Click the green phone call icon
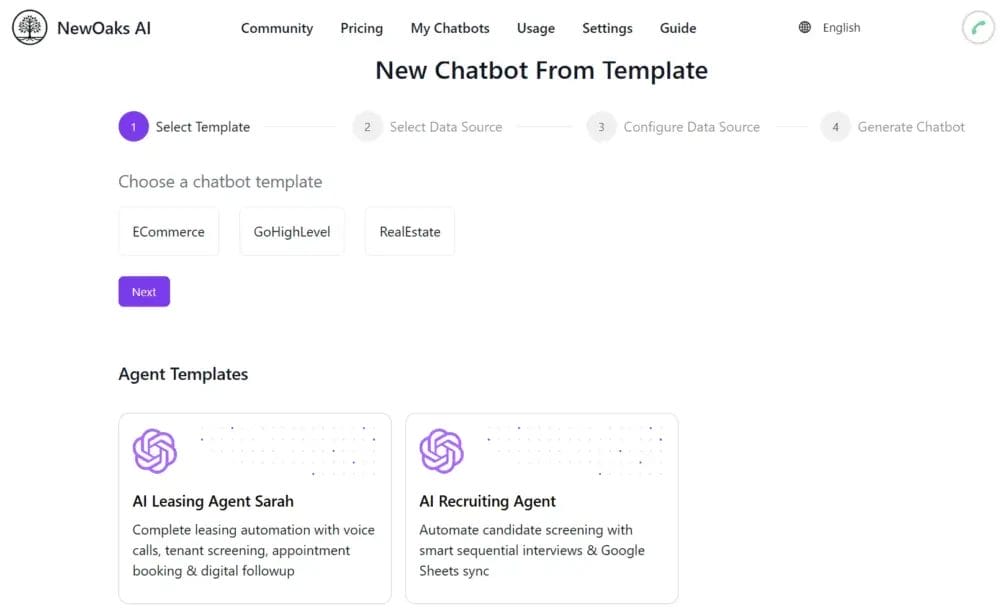Viewport: 1000px width, 614px height. point(978,27)
